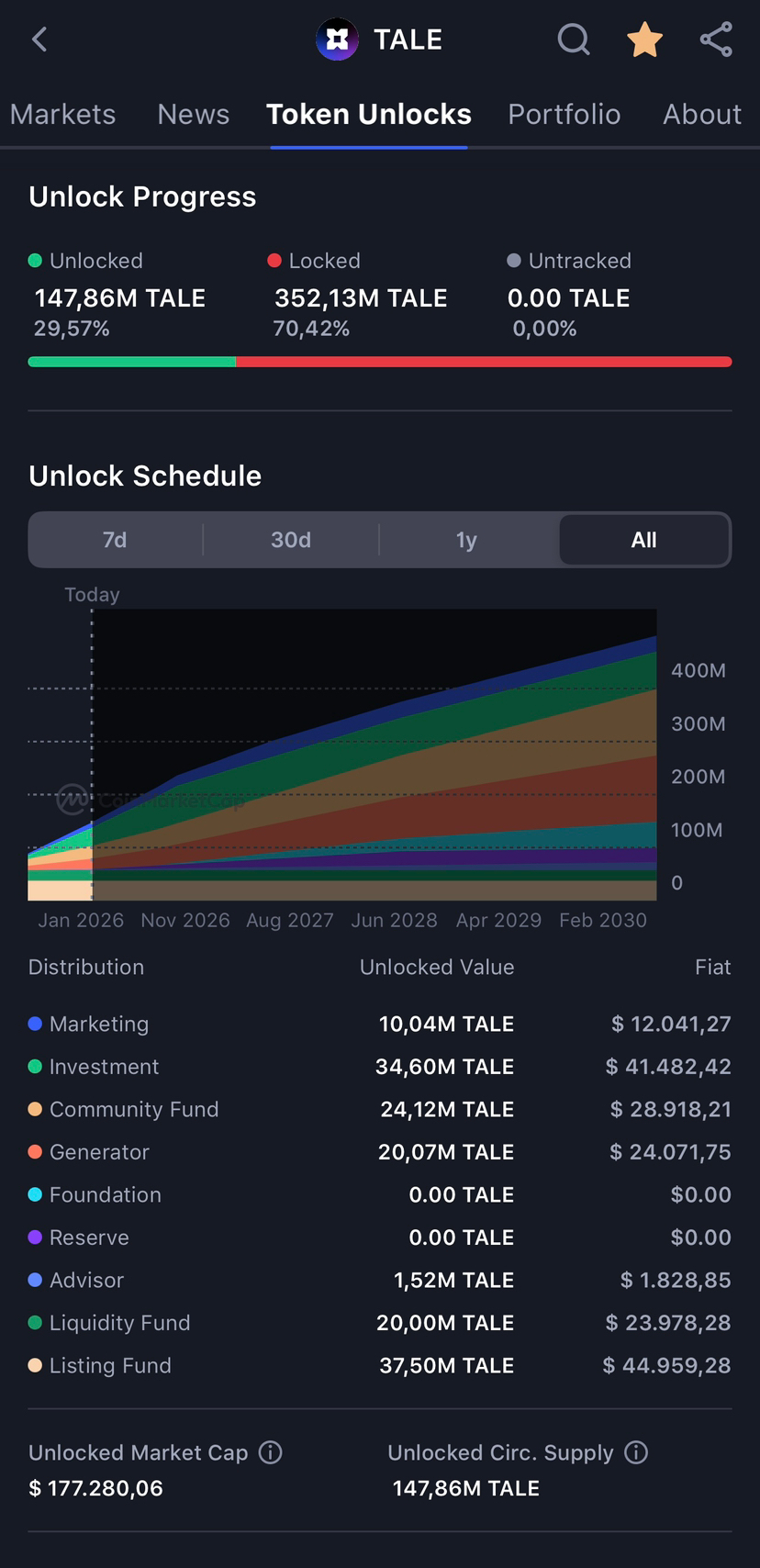760x1568 pixels.
Task: Toggle the favorite star icon
Action: coord(644,39)
